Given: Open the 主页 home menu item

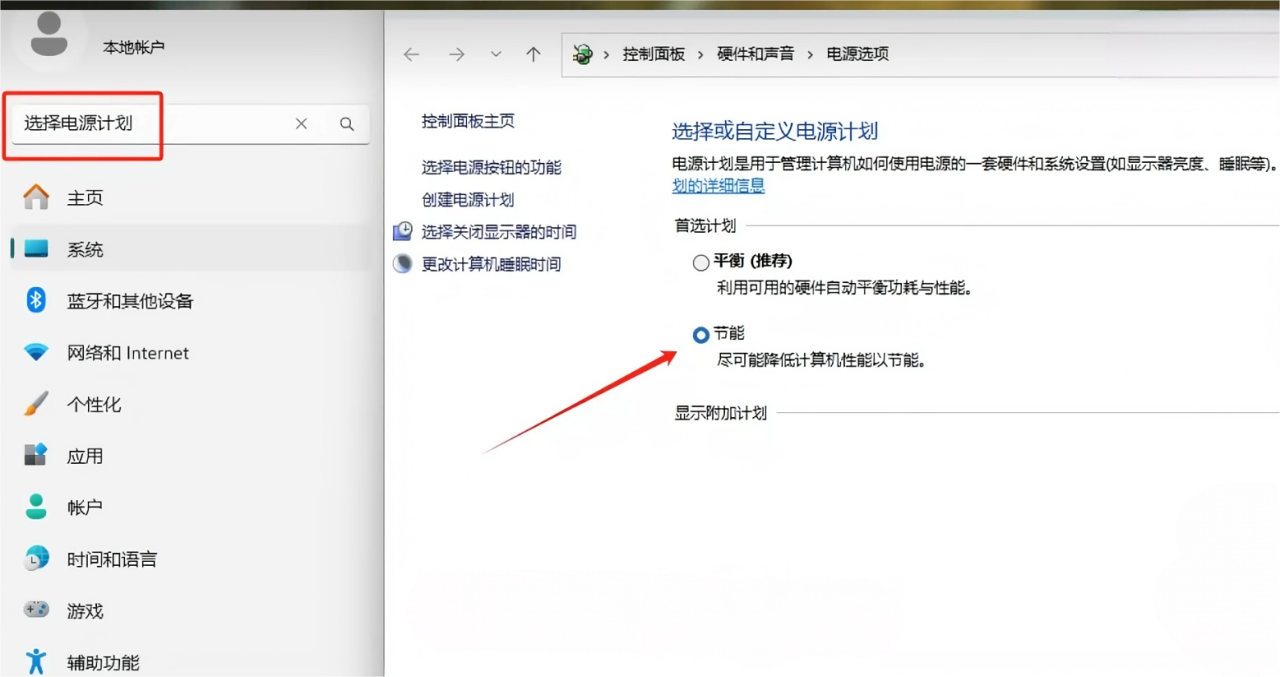Looking at the screenshot, I should (x=84, y=198).
